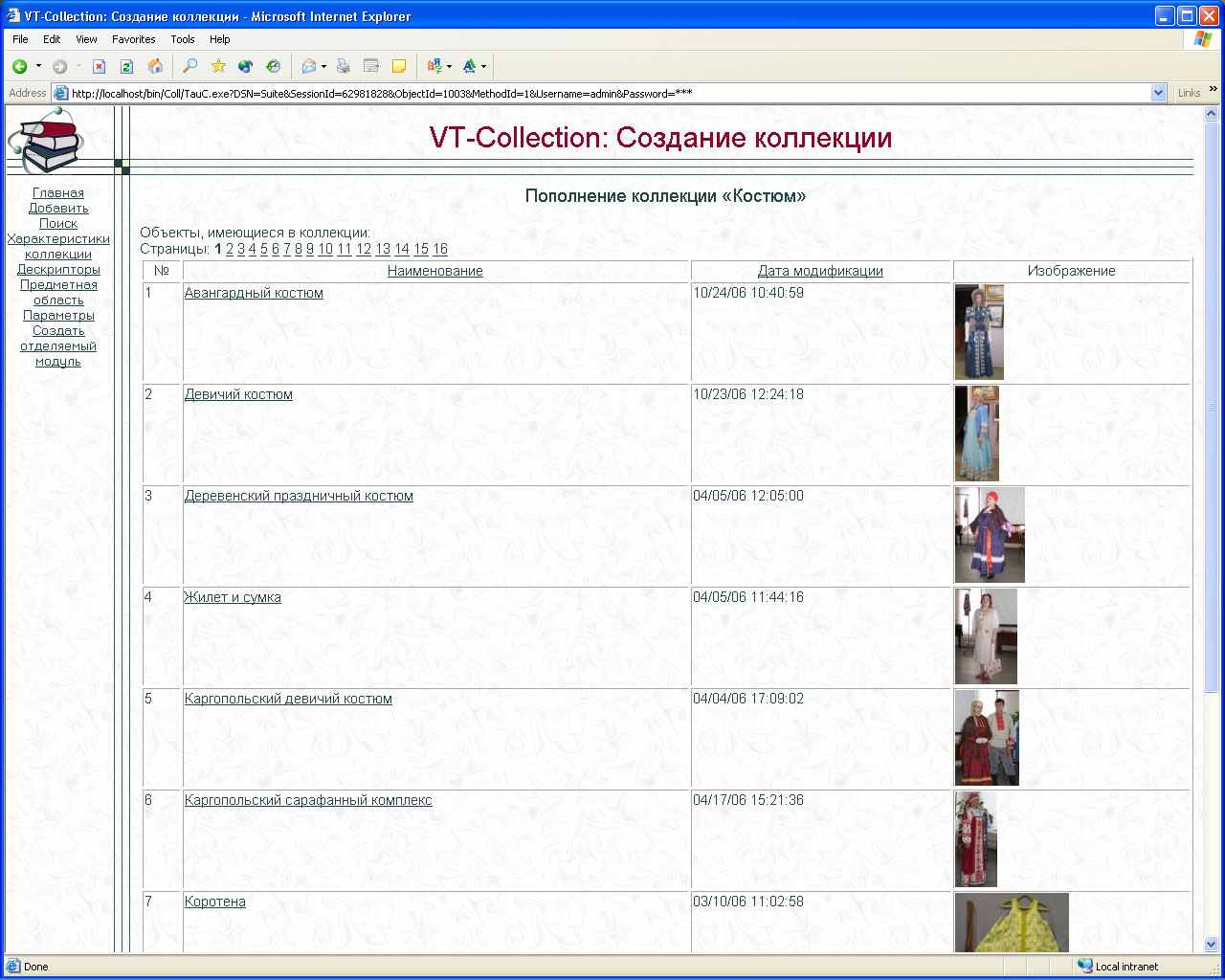Open the Back button history dropdown
Viewport: 1225px width, 980px height.
pos(38,66)
